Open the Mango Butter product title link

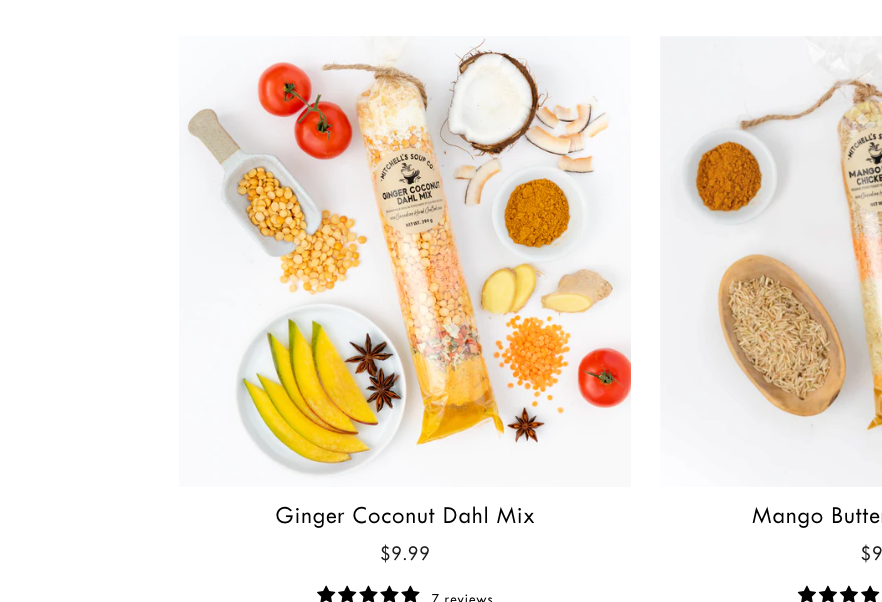point(817,516)
